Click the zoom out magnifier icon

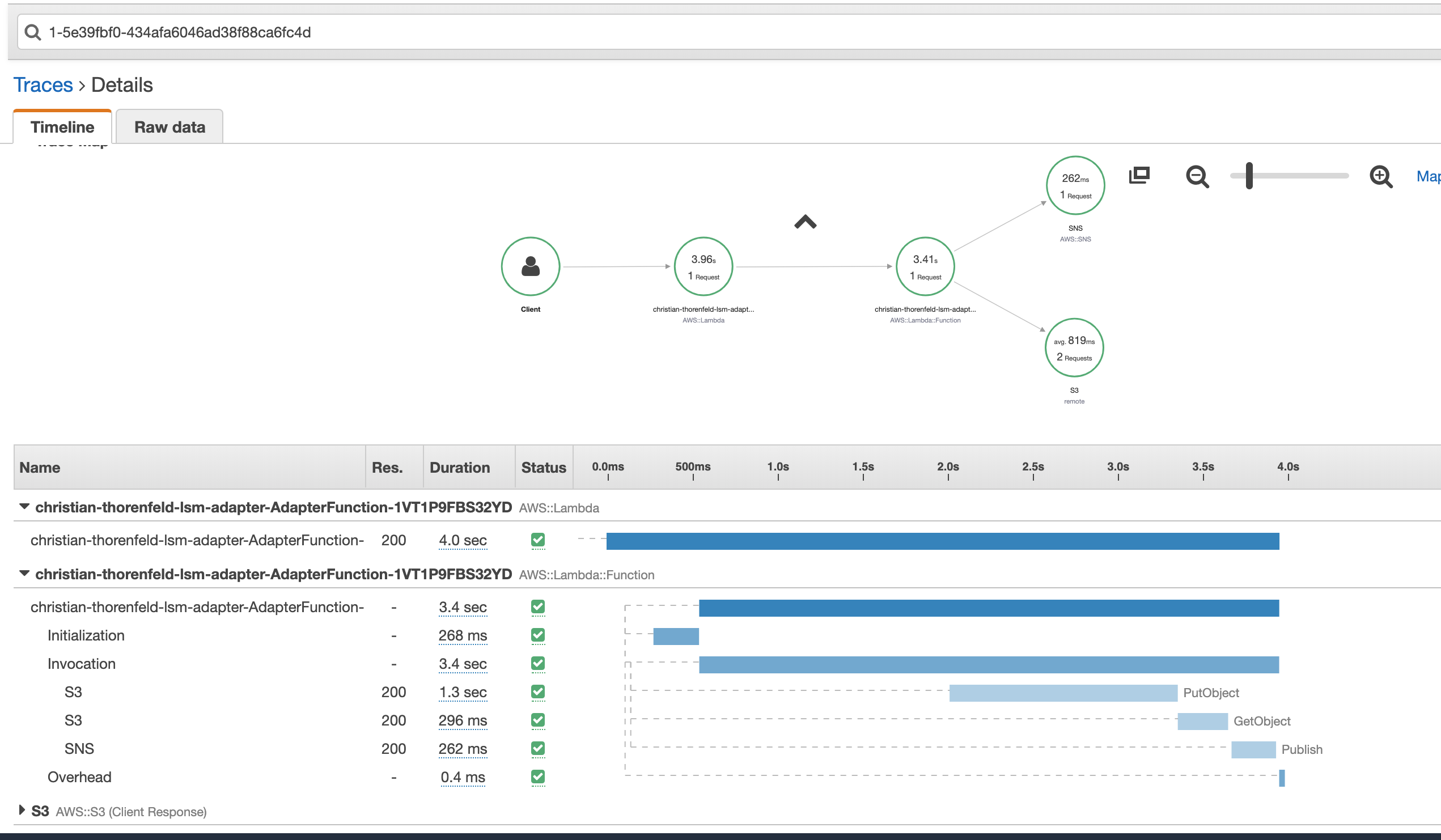point(1197,176)
